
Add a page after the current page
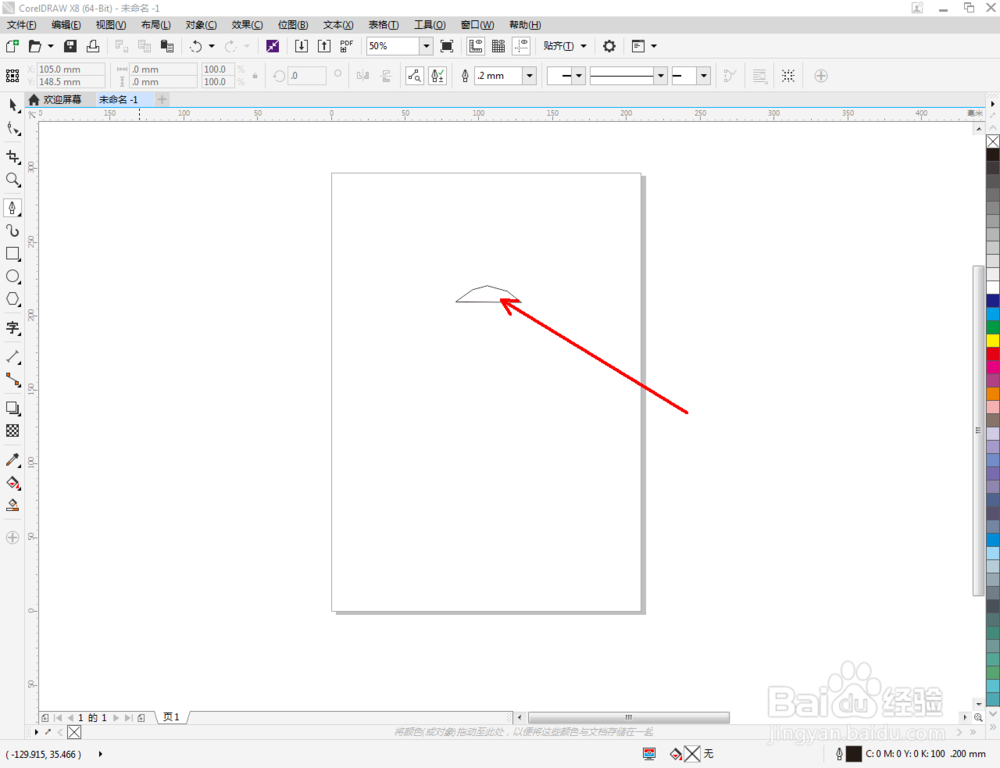click(142, 718)
